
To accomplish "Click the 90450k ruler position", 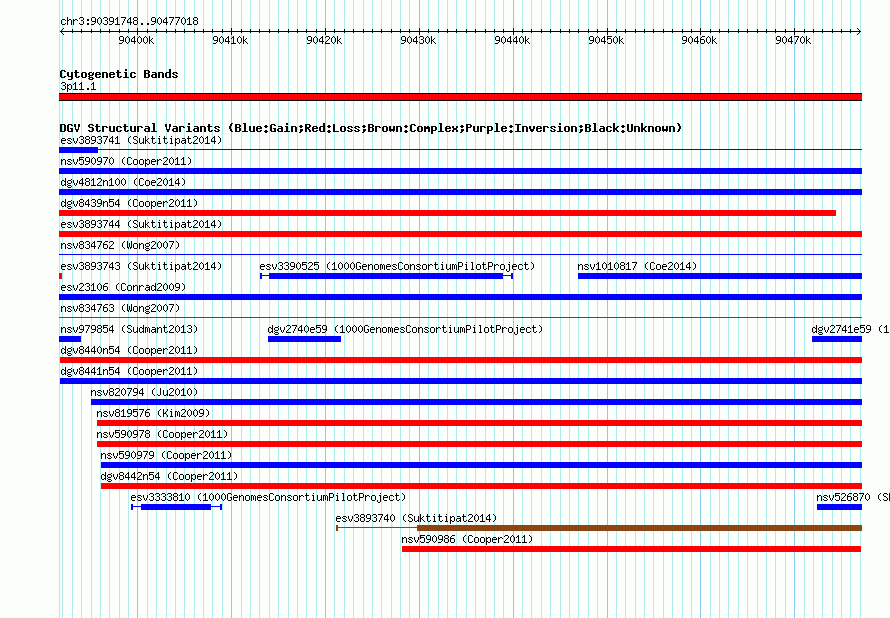I will coord(606,40).
